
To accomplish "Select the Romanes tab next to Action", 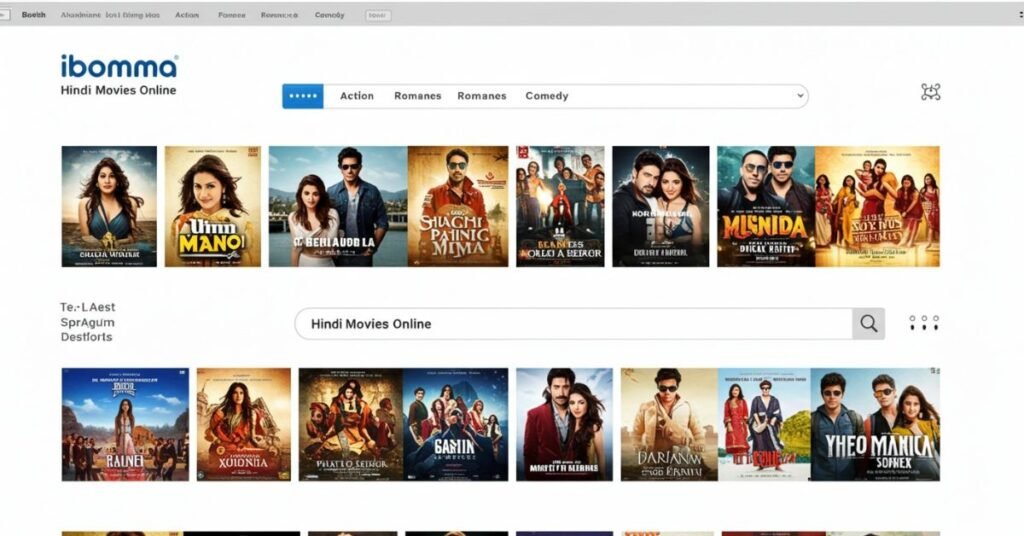I will click(418, 96).
